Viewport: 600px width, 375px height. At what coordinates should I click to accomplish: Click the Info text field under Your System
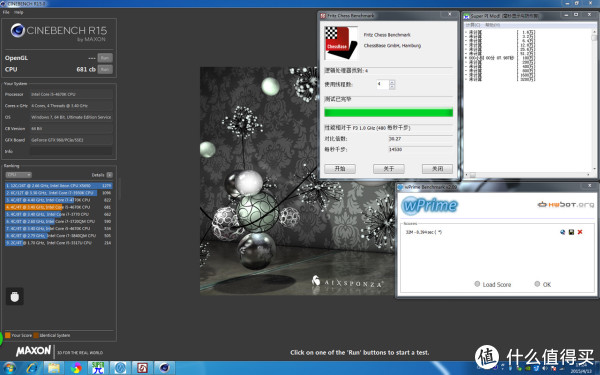click(71, 151)
